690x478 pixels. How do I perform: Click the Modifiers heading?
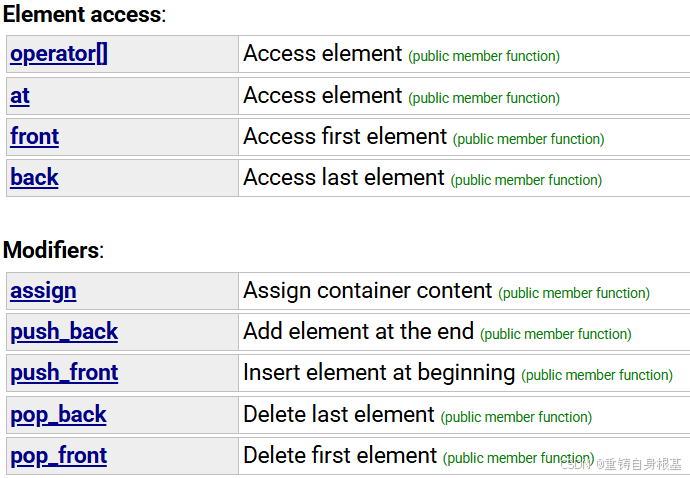coord(53,250)
